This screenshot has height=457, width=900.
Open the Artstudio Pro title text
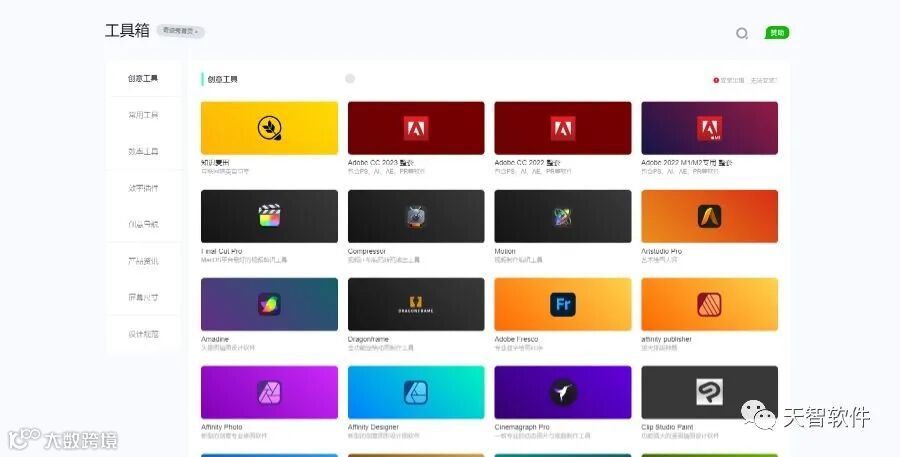(x=662, y=251)
